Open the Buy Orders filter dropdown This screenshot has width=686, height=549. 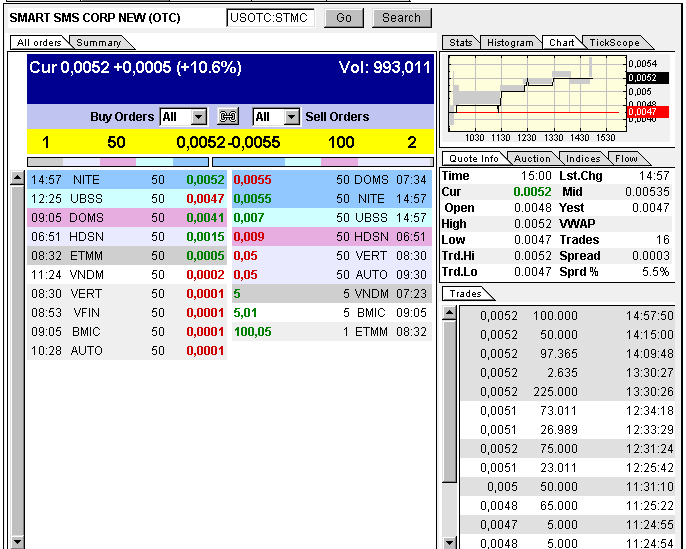198,117
